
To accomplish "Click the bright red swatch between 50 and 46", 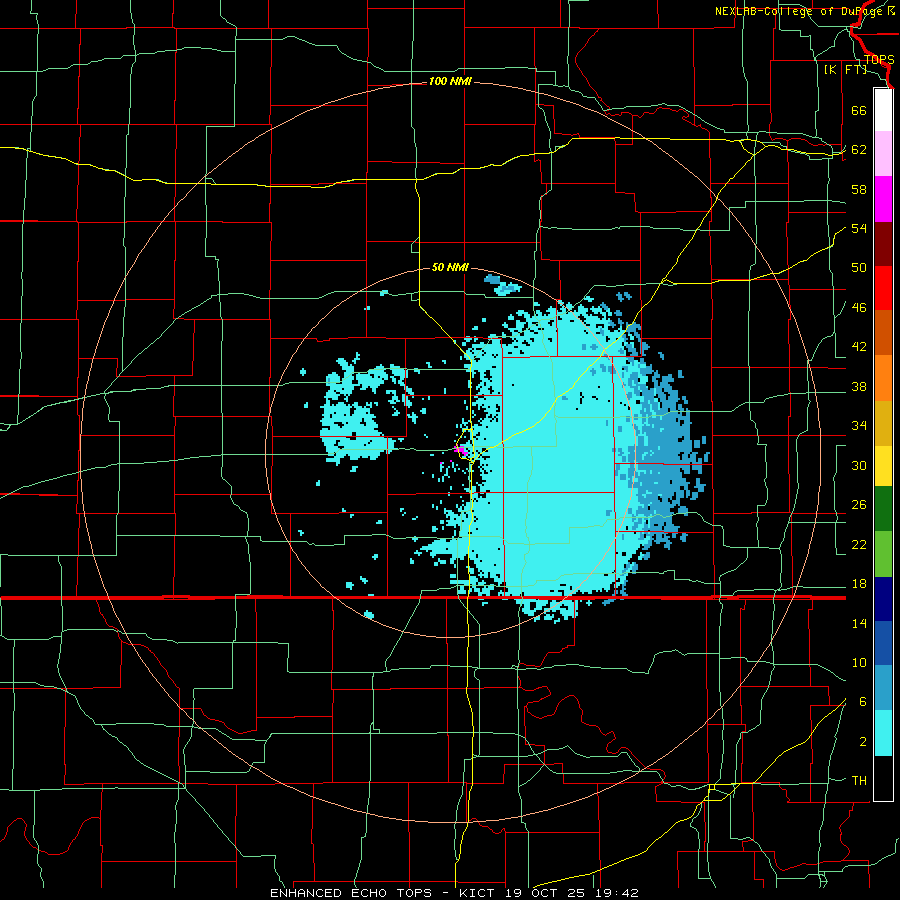I will (x=883, y=288).
